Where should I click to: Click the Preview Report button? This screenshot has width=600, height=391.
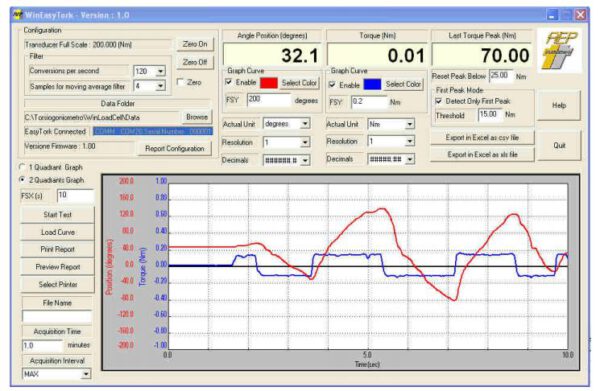point(57,267)
